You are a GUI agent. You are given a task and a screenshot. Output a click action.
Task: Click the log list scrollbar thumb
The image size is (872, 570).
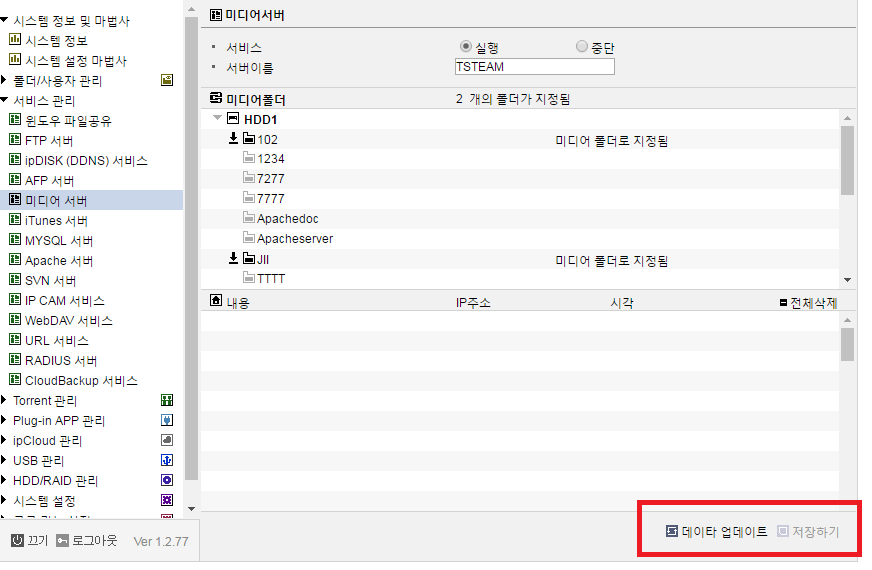click(x=847, y=345)
